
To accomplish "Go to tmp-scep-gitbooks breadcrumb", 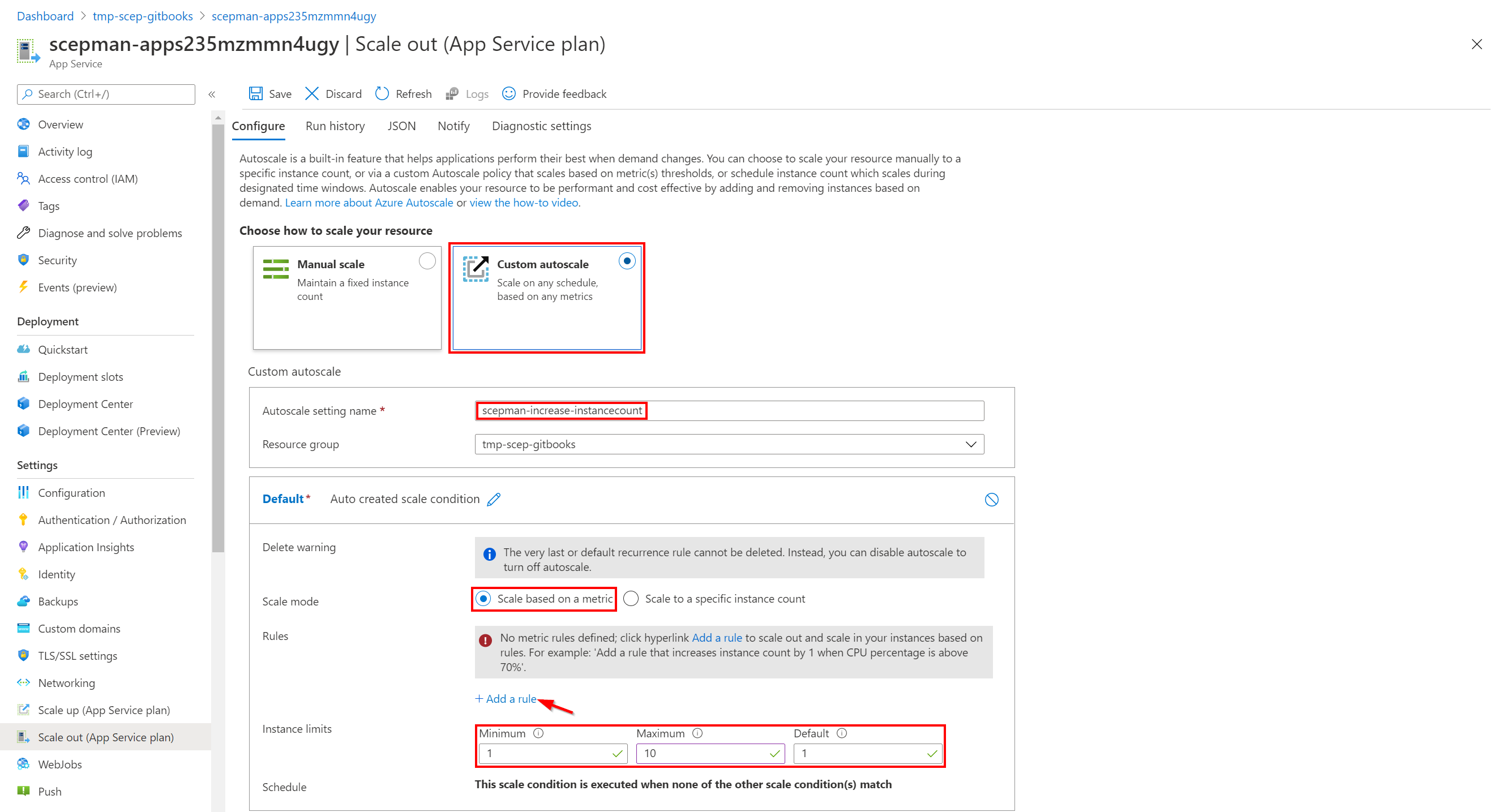I will click(x=142, y=16).
